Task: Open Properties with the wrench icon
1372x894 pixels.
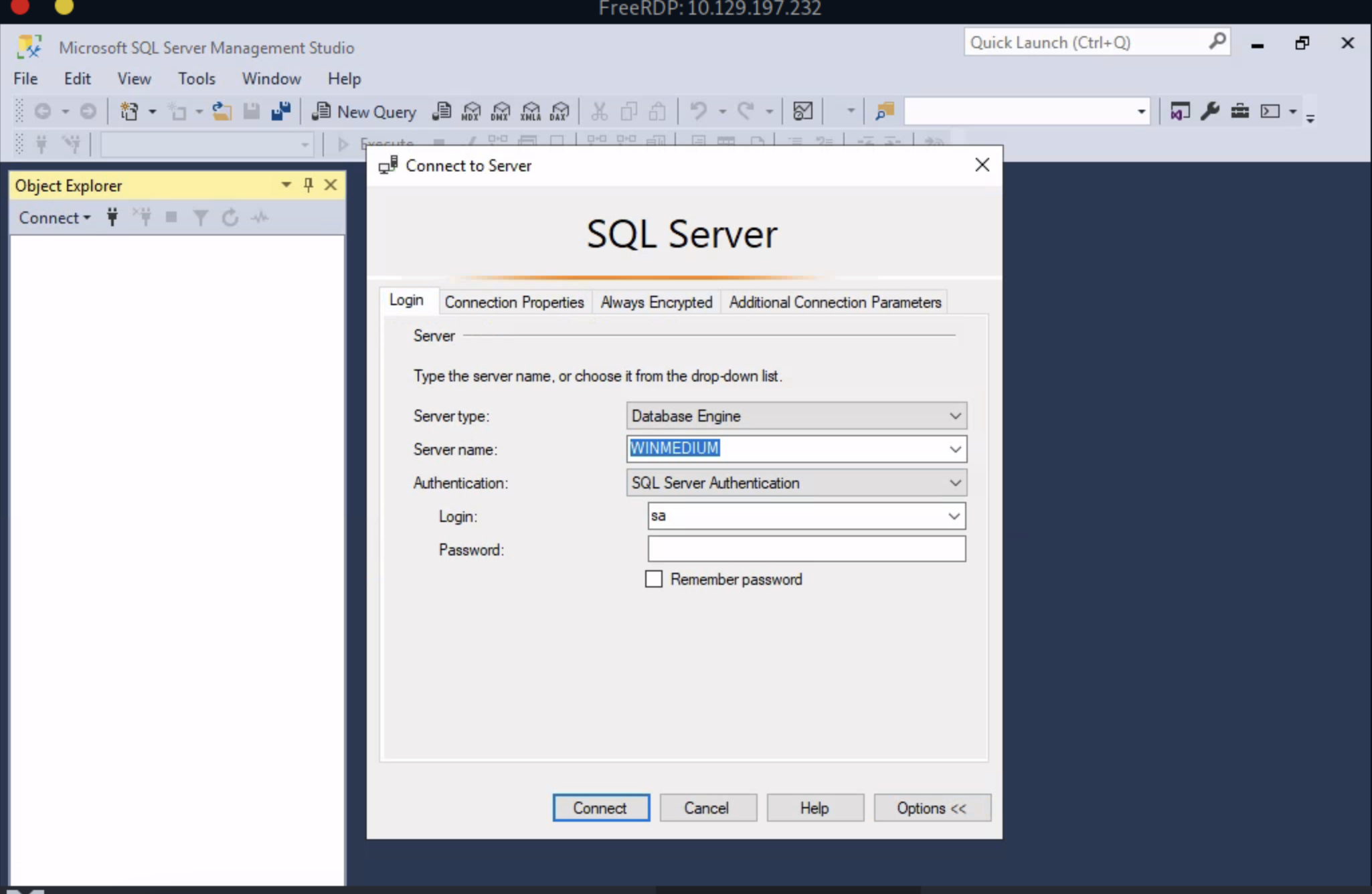Action: [1209, 111]
